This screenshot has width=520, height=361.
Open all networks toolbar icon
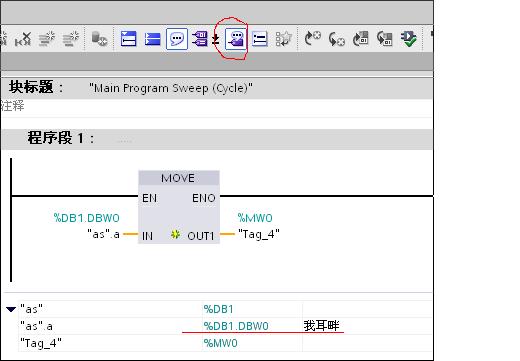129,39
